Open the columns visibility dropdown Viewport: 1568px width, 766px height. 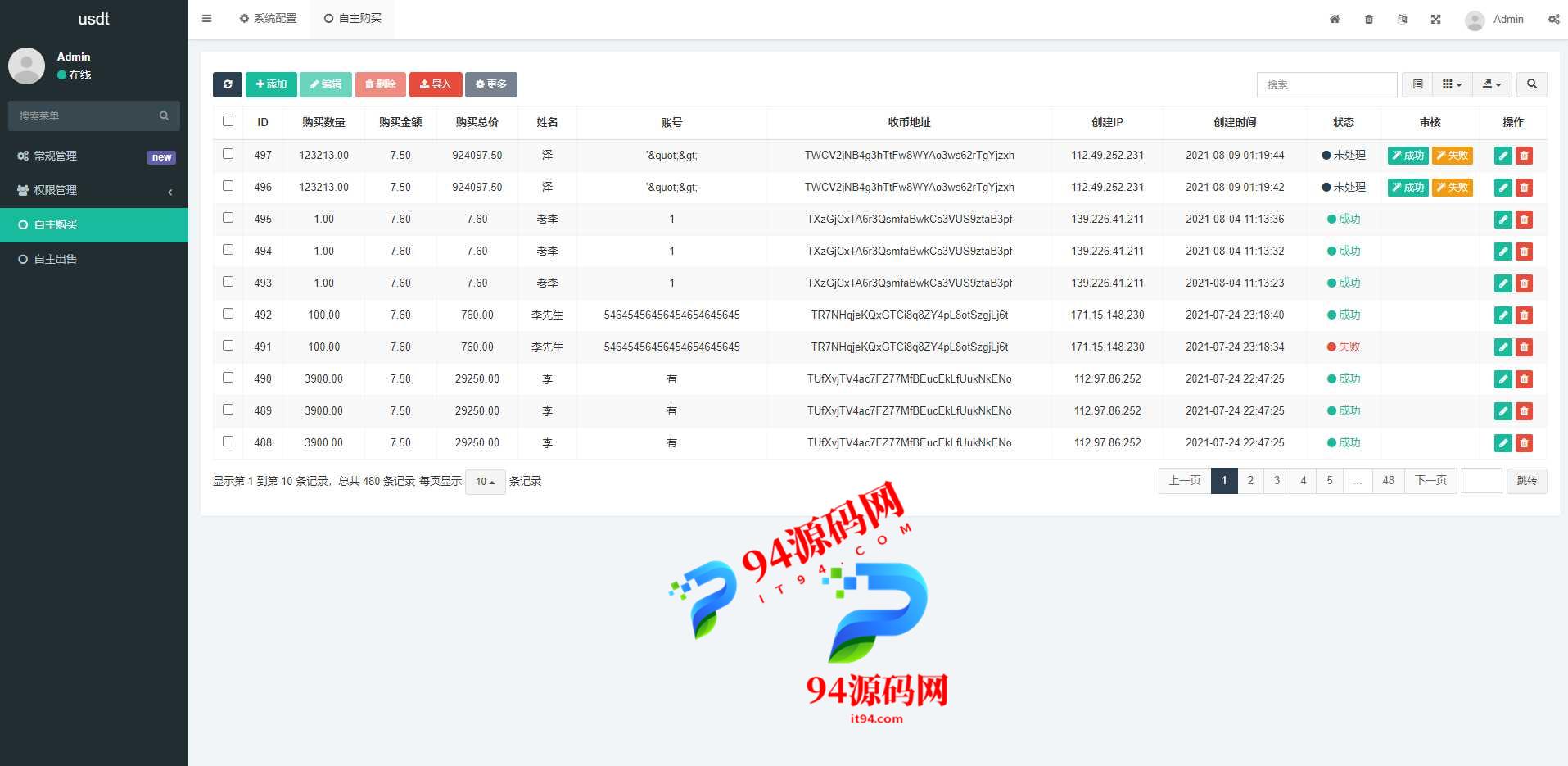1453,84
